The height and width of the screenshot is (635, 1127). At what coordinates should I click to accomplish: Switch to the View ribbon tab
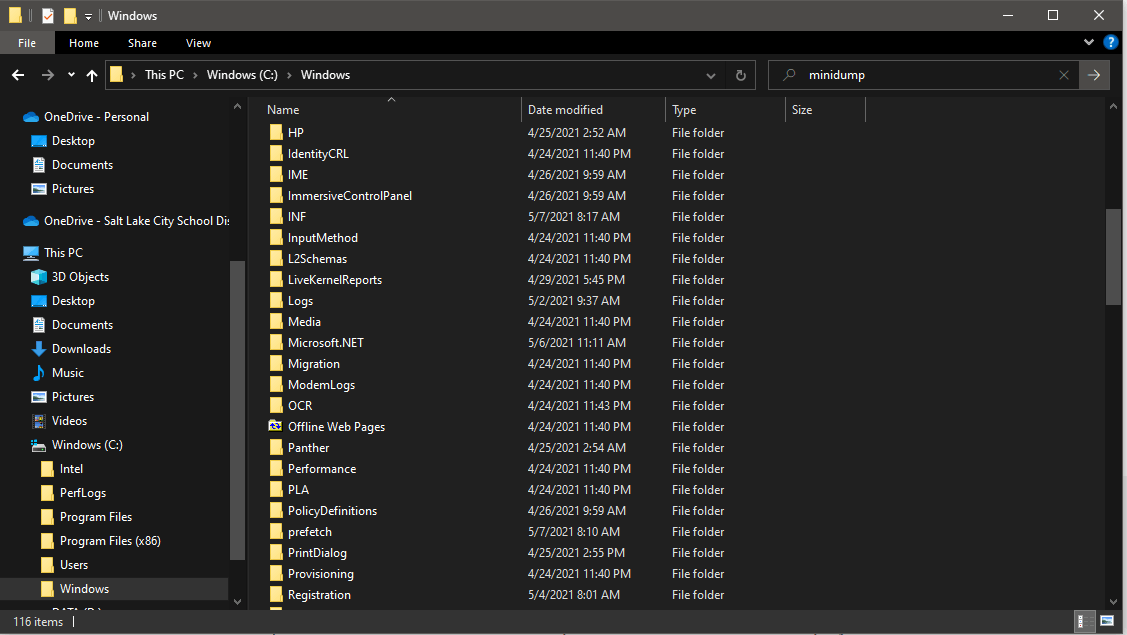click(198, 43)
